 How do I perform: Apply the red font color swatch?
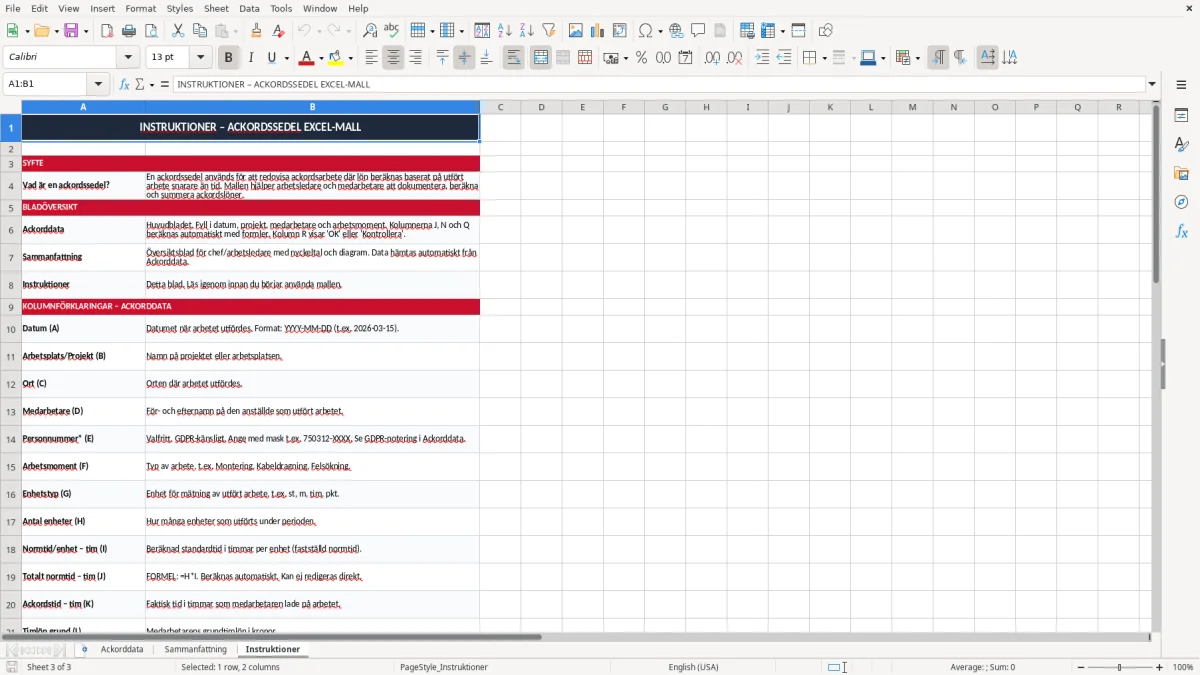click(307, 58)
